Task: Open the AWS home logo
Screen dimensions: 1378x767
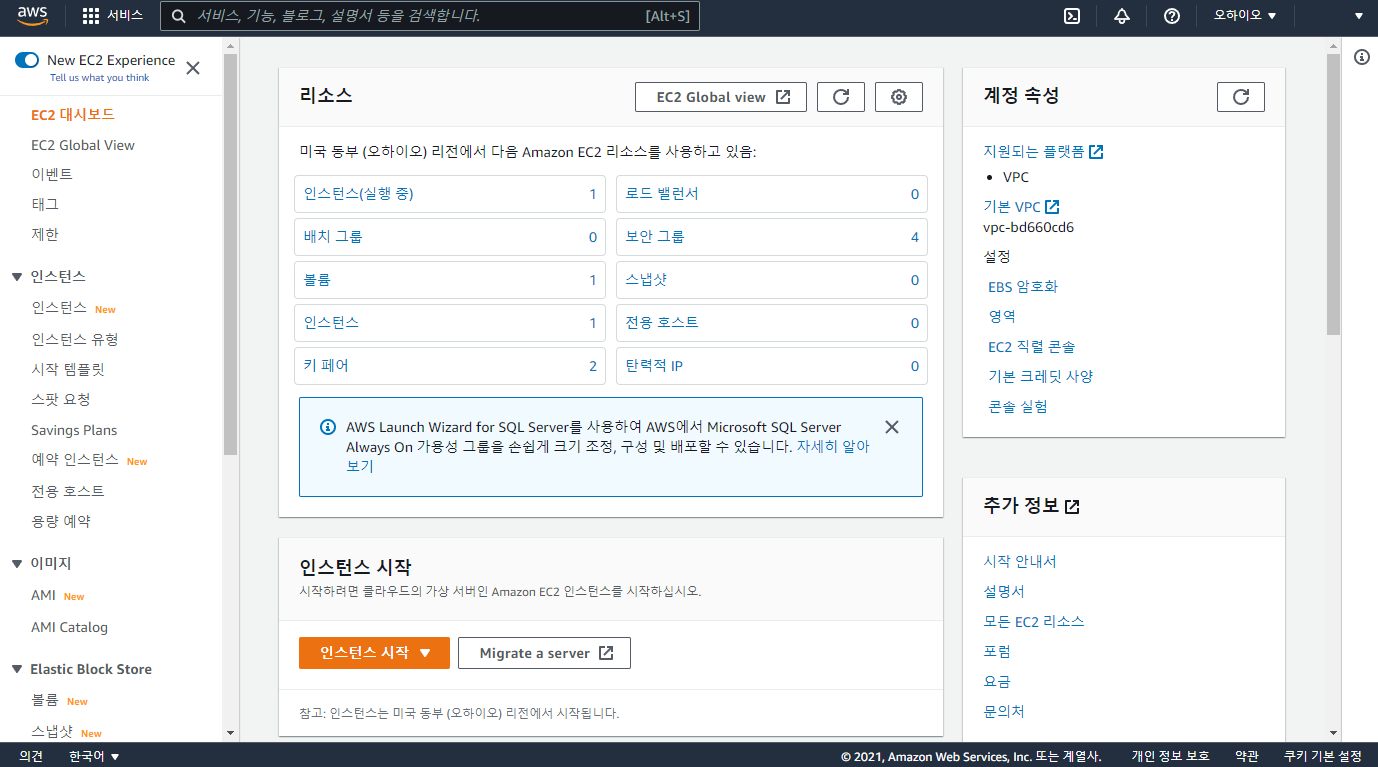Action: point(32,15)
